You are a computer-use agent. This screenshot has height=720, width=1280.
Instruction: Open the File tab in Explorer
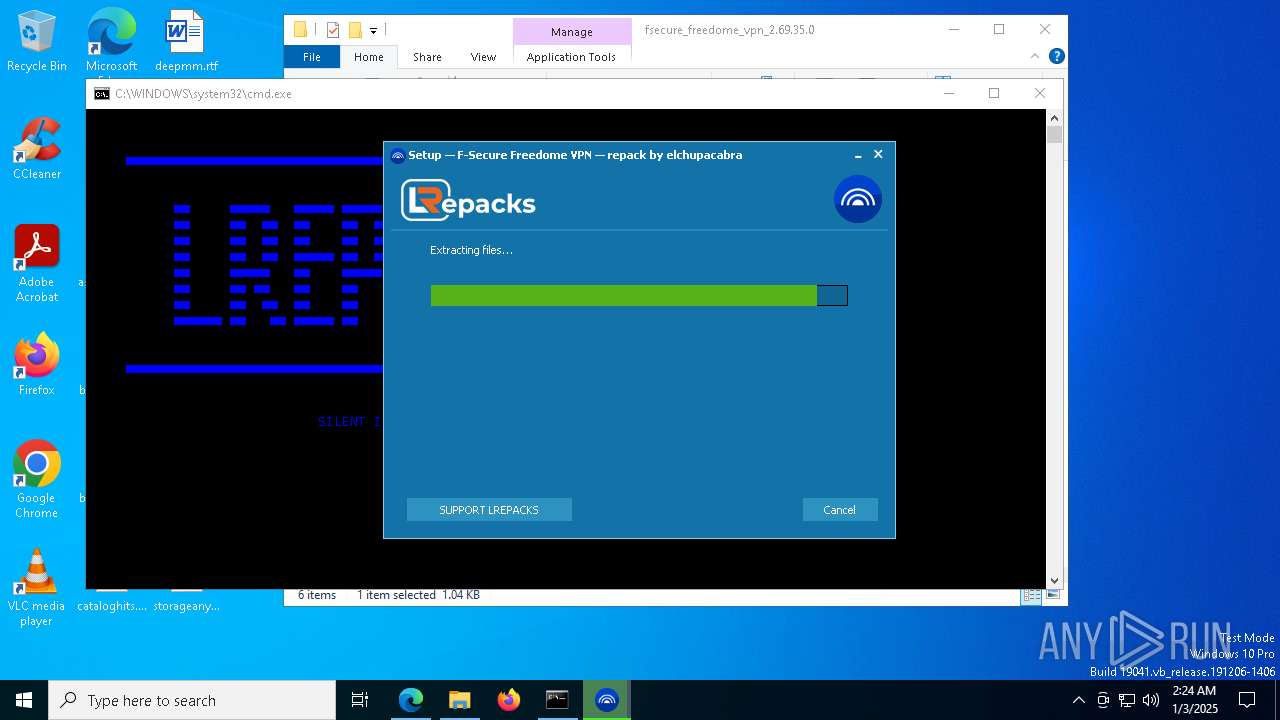(312, 57)
